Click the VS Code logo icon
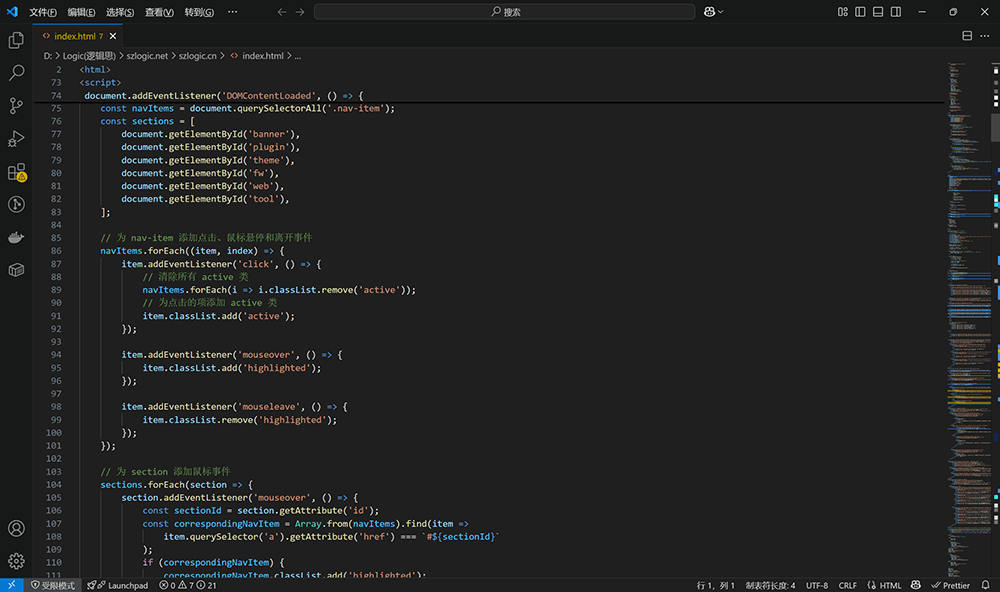1000x592 pixels. (12, 11)
